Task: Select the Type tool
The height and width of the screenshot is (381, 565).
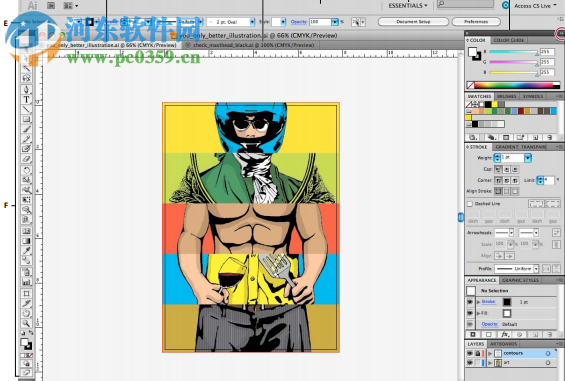Action: pos(26,99)
